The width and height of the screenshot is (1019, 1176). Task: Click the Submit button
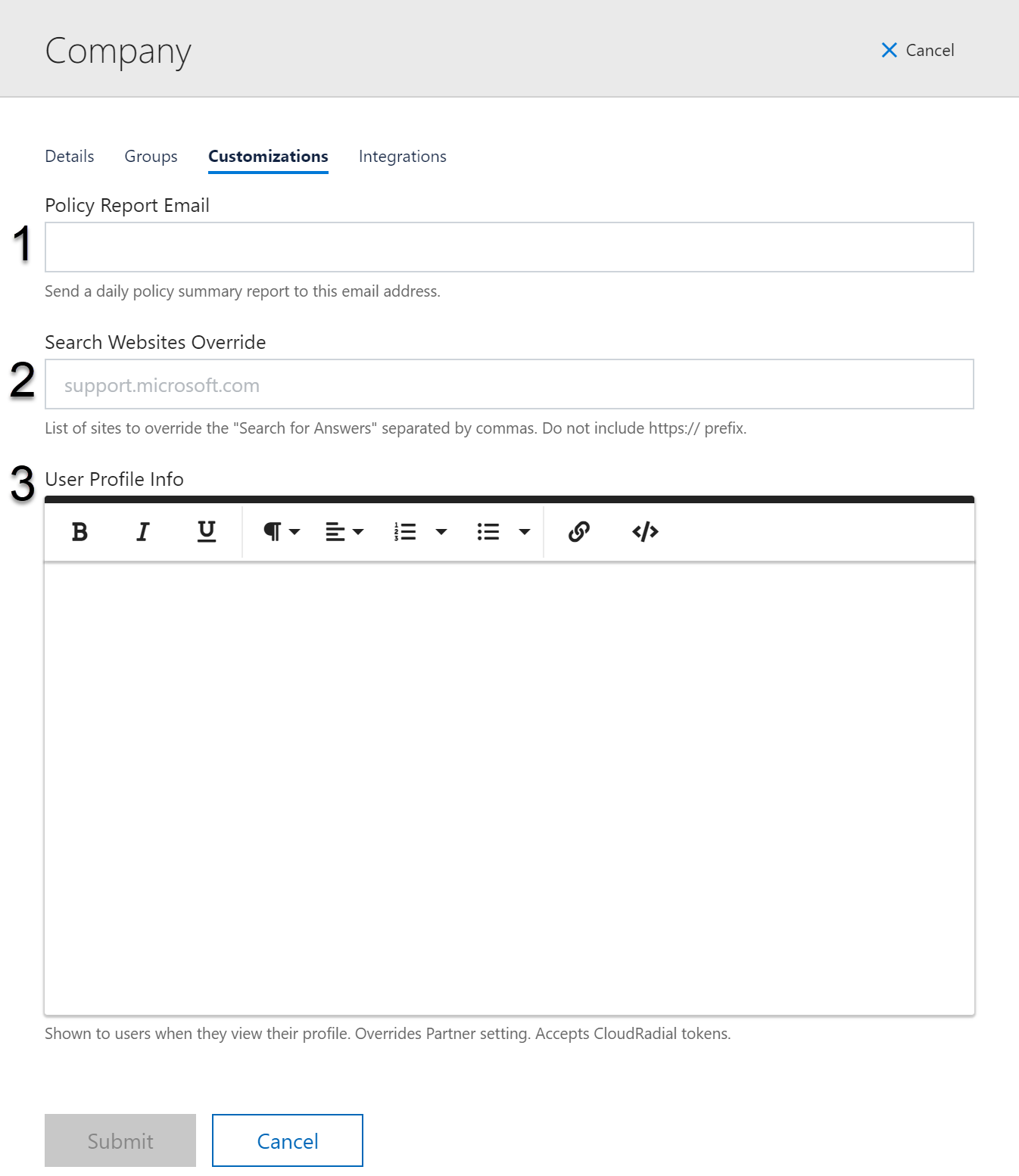coord(120,1140)
